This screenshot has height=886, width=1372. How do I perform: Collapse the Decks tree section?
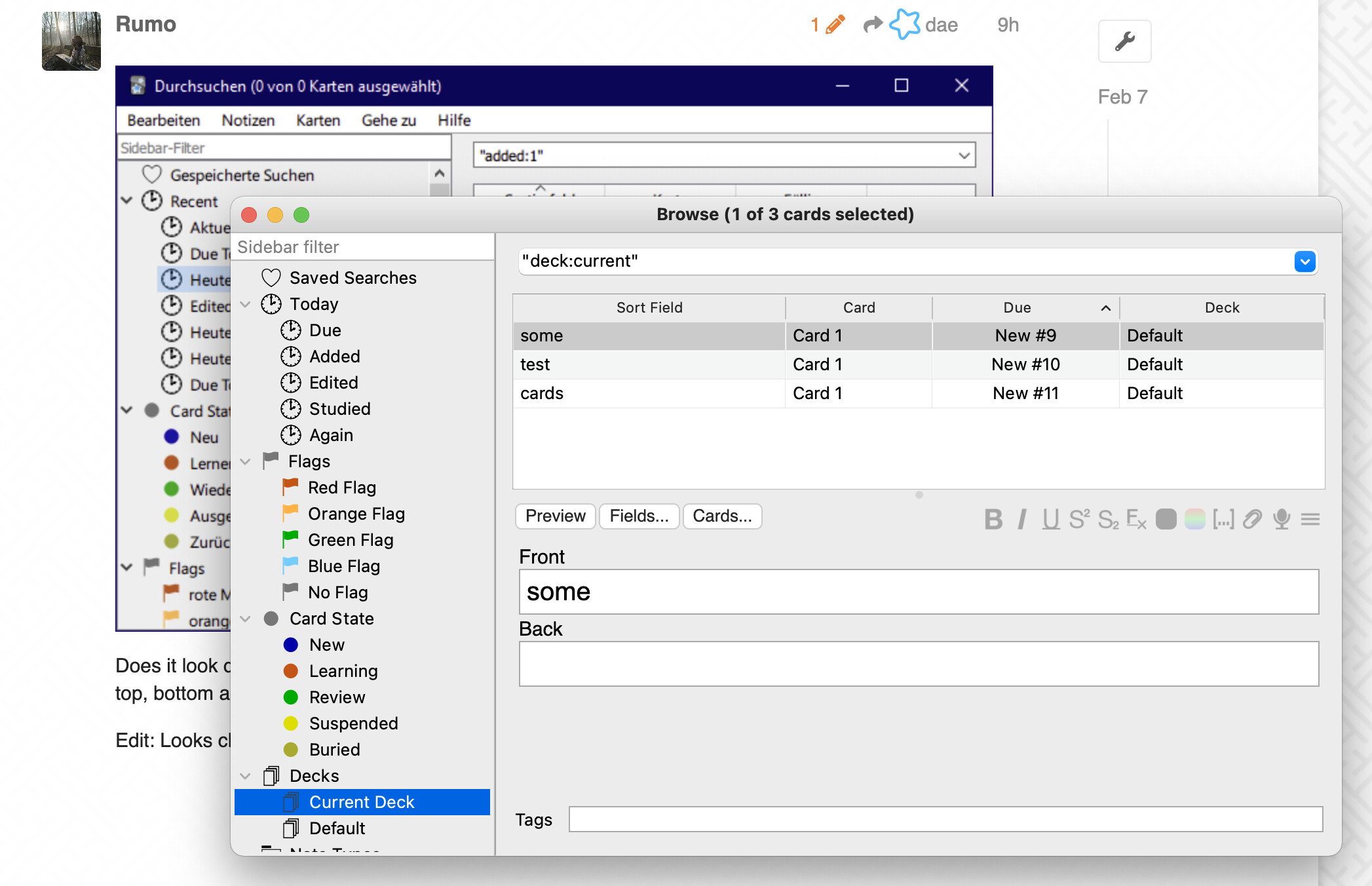coord(246,776)
